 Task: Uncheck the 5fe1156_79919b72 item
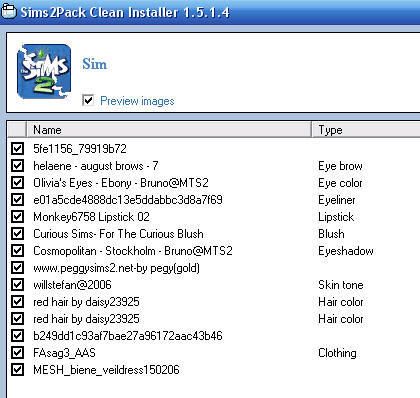17,148
